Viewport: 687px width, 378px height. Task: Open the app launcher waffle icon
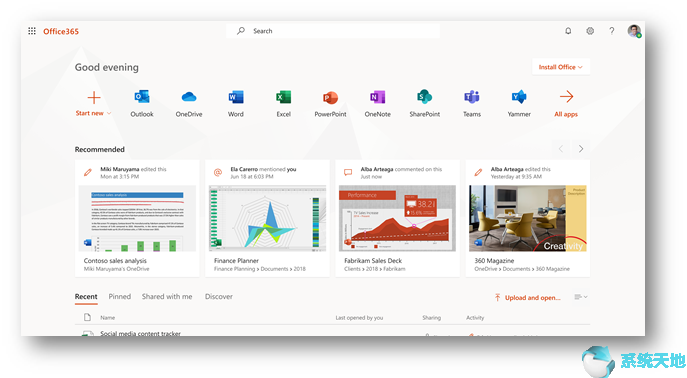32,31
